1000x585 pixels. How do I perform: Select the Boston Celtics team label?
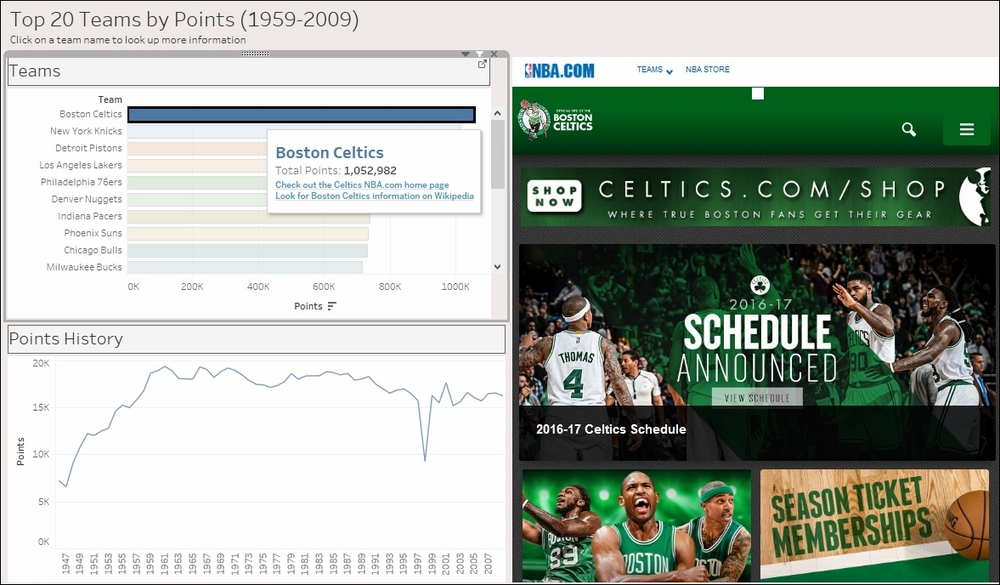[91, 114]
